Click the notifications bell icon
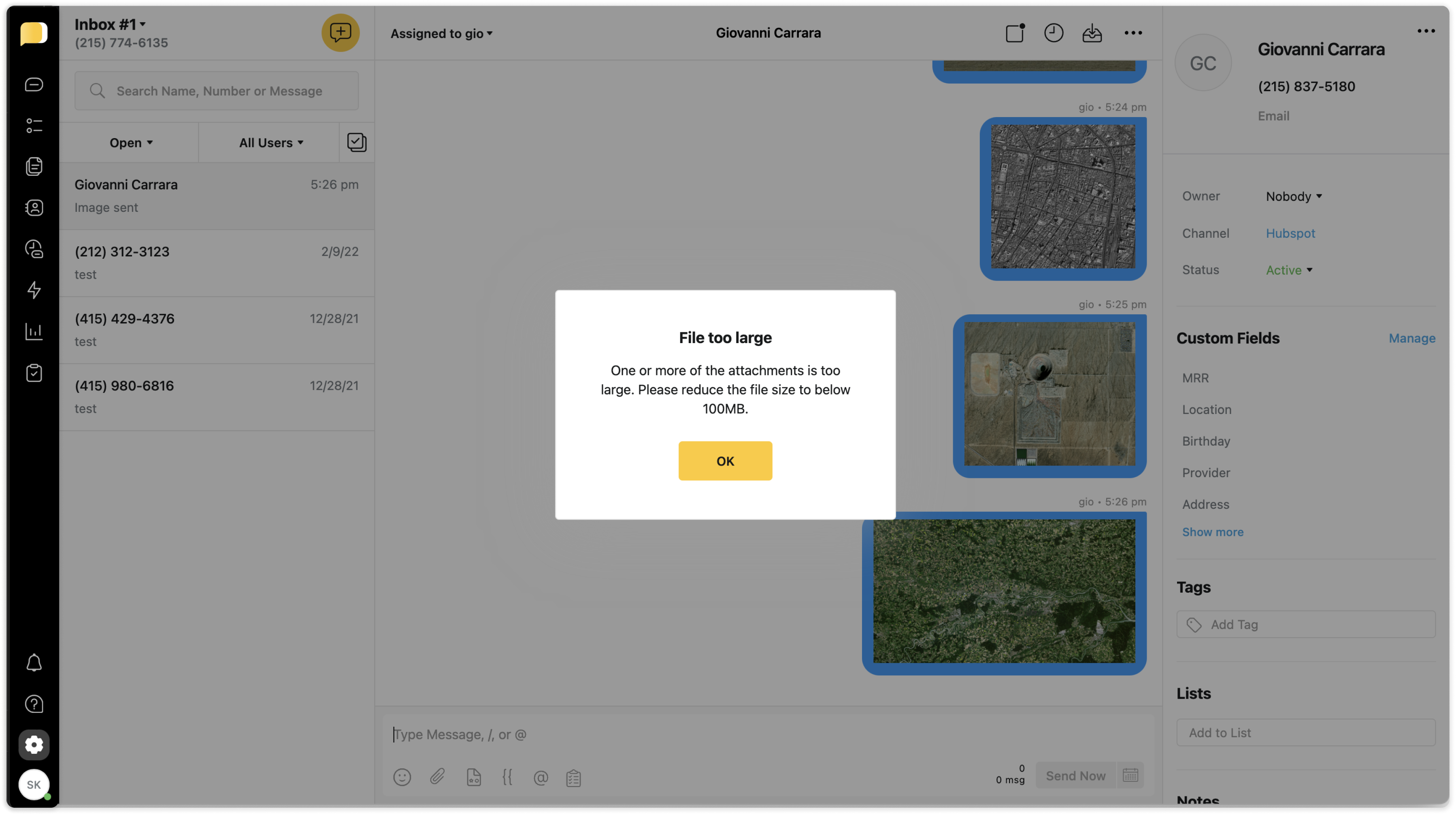 pos(34,662)
